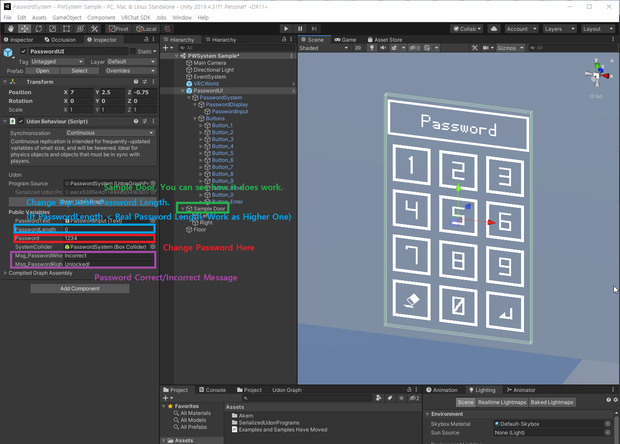This screenshot has height=444, width=620.
Task: Expand Compiled Graph Assembly foldout
Action: [5, 273]
